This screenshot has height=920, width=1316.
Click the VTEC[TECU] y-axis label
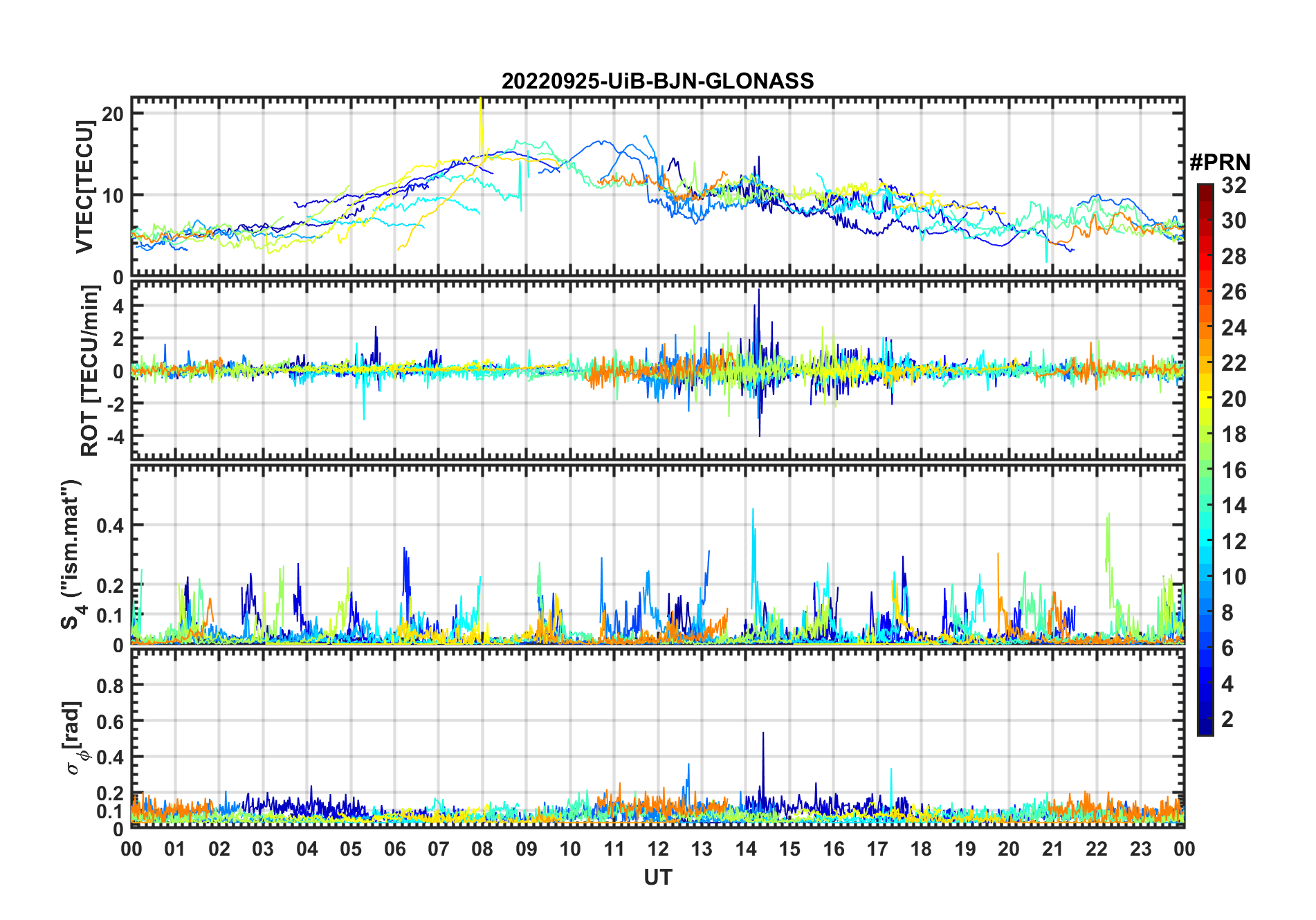(84, 187)
